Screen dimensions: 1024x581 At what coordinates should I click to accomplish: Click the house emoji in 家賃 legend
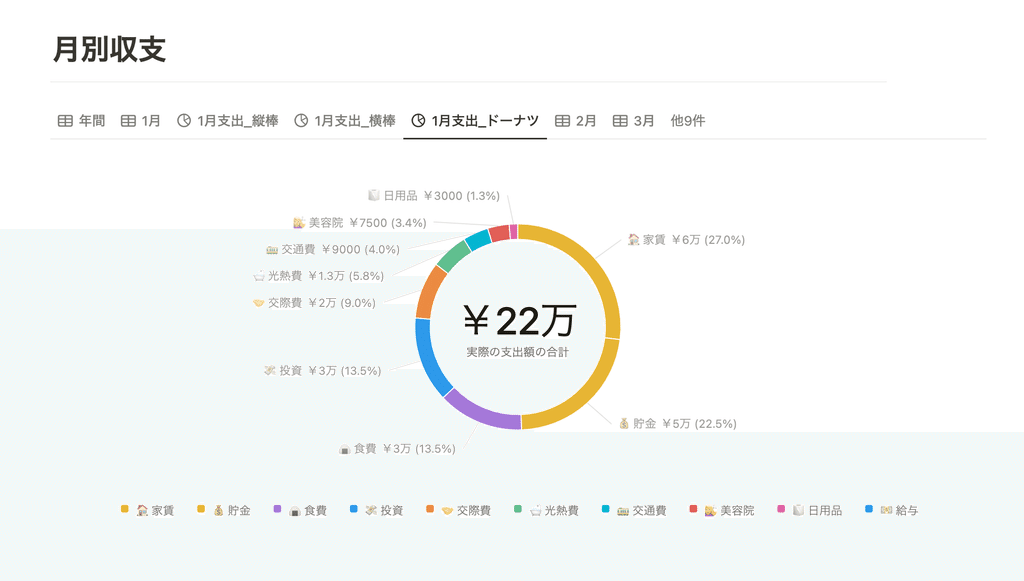pyautogui.click(x=142, y=510)
